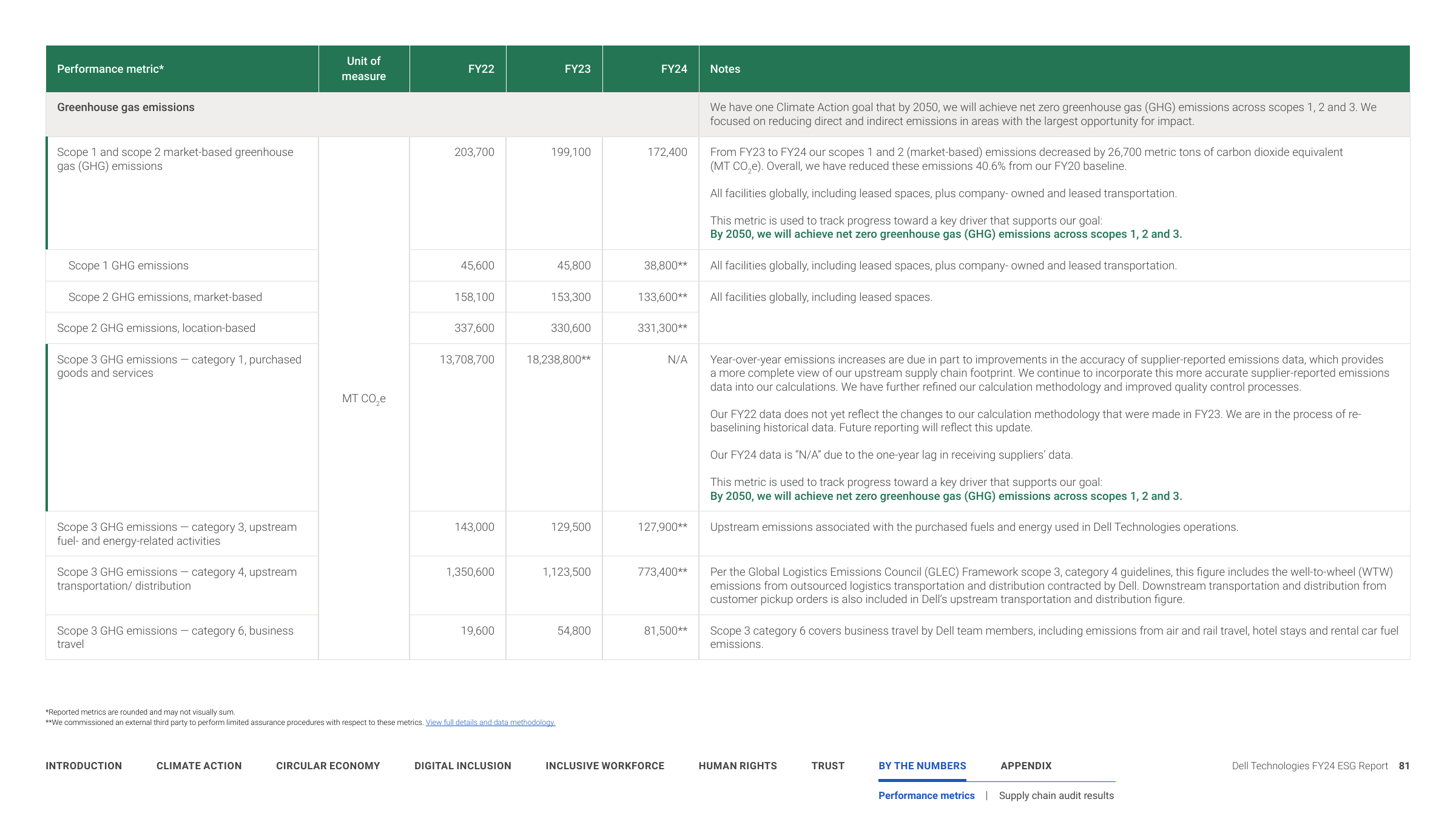The width and height of the screenshot is (1456, 819).
Task: Select the value 133,600**
Action: (x=662, y=297)
